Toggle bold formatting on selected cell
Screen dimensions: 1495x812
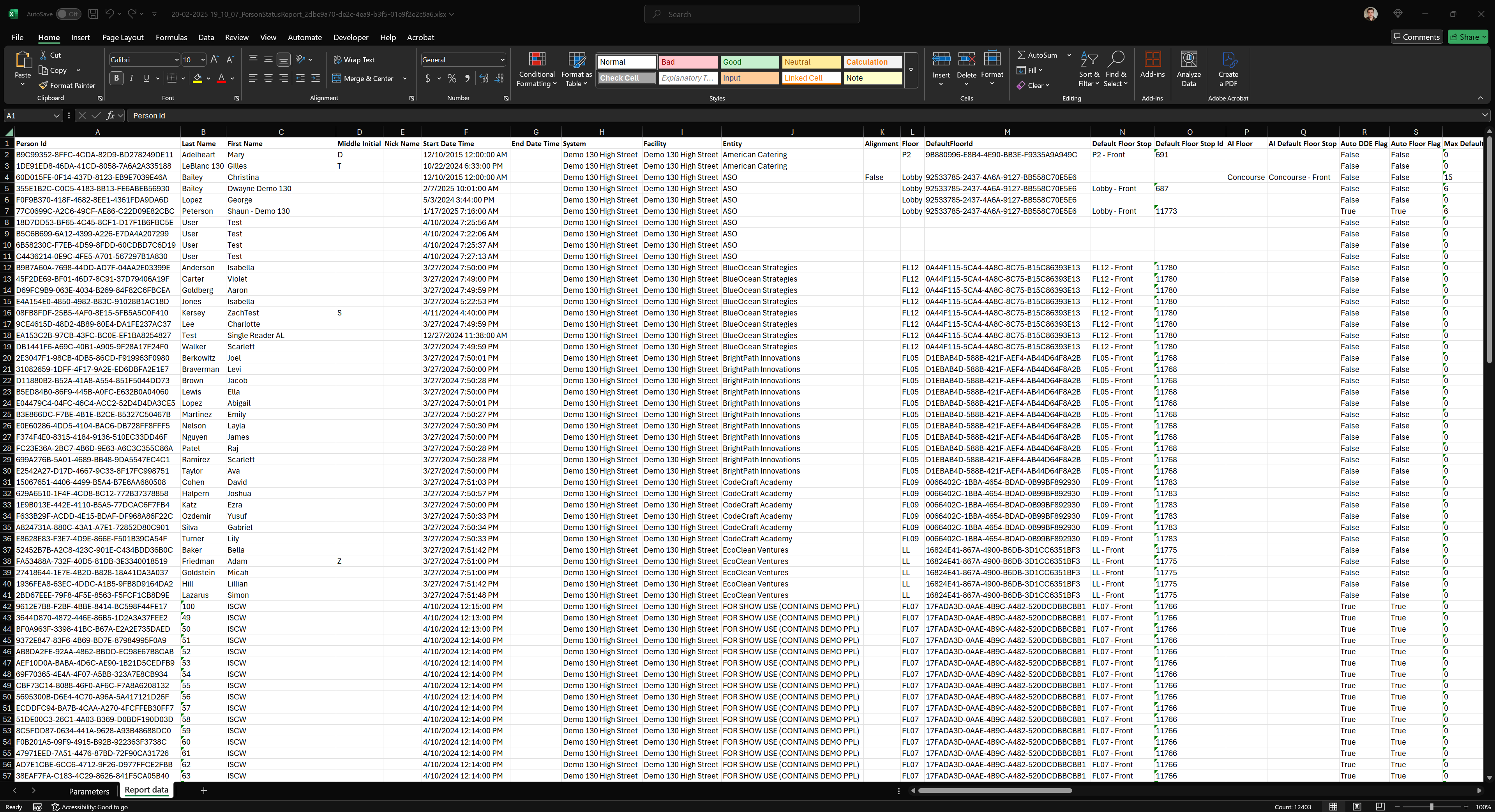tap(116, 78)
